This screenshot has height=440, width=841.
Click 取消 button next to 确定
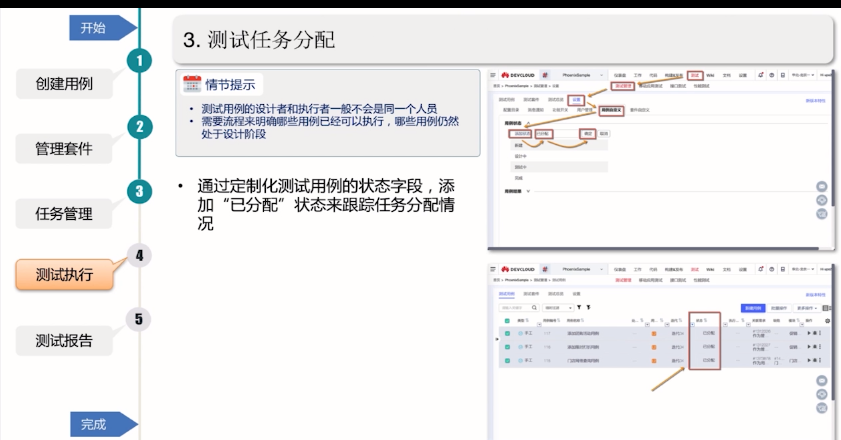coord(604,134)
